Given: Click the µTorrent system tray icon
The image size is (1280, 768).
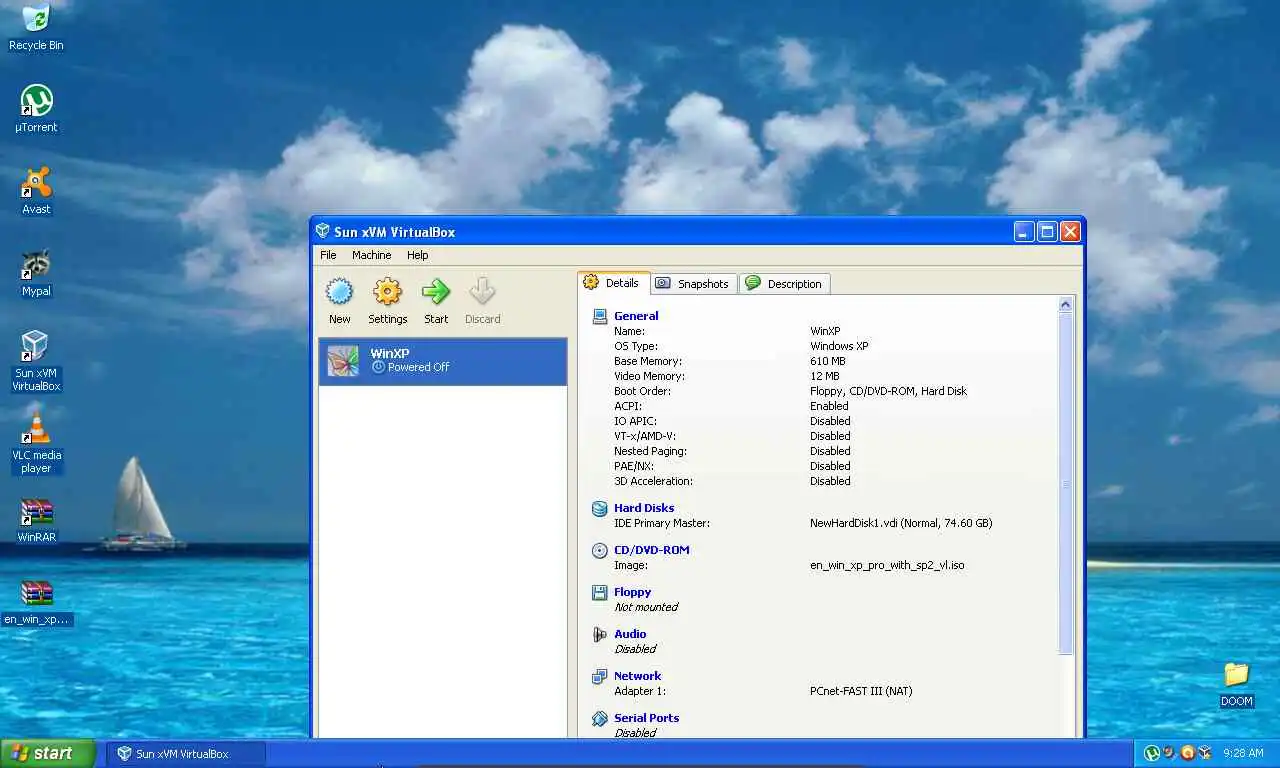Looking at the screenshot, I should point(1151,753).
